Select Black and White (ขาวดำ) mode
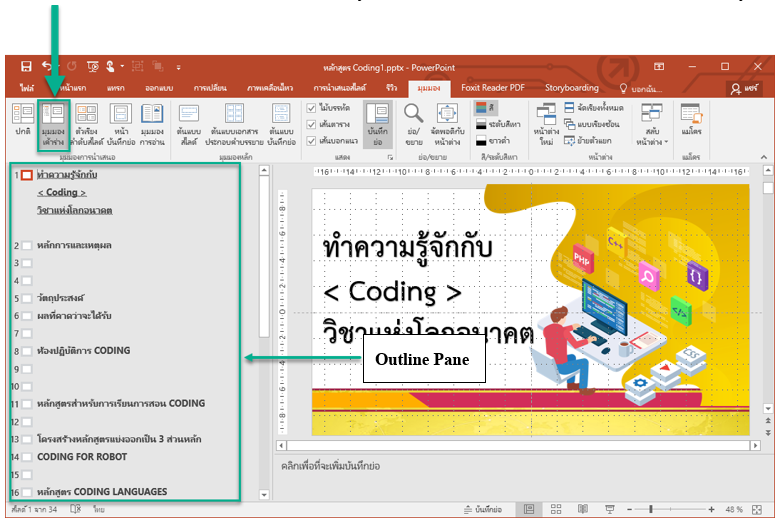Image resolution: width=781 pixels, height=522 pixels. coord(493,141)
